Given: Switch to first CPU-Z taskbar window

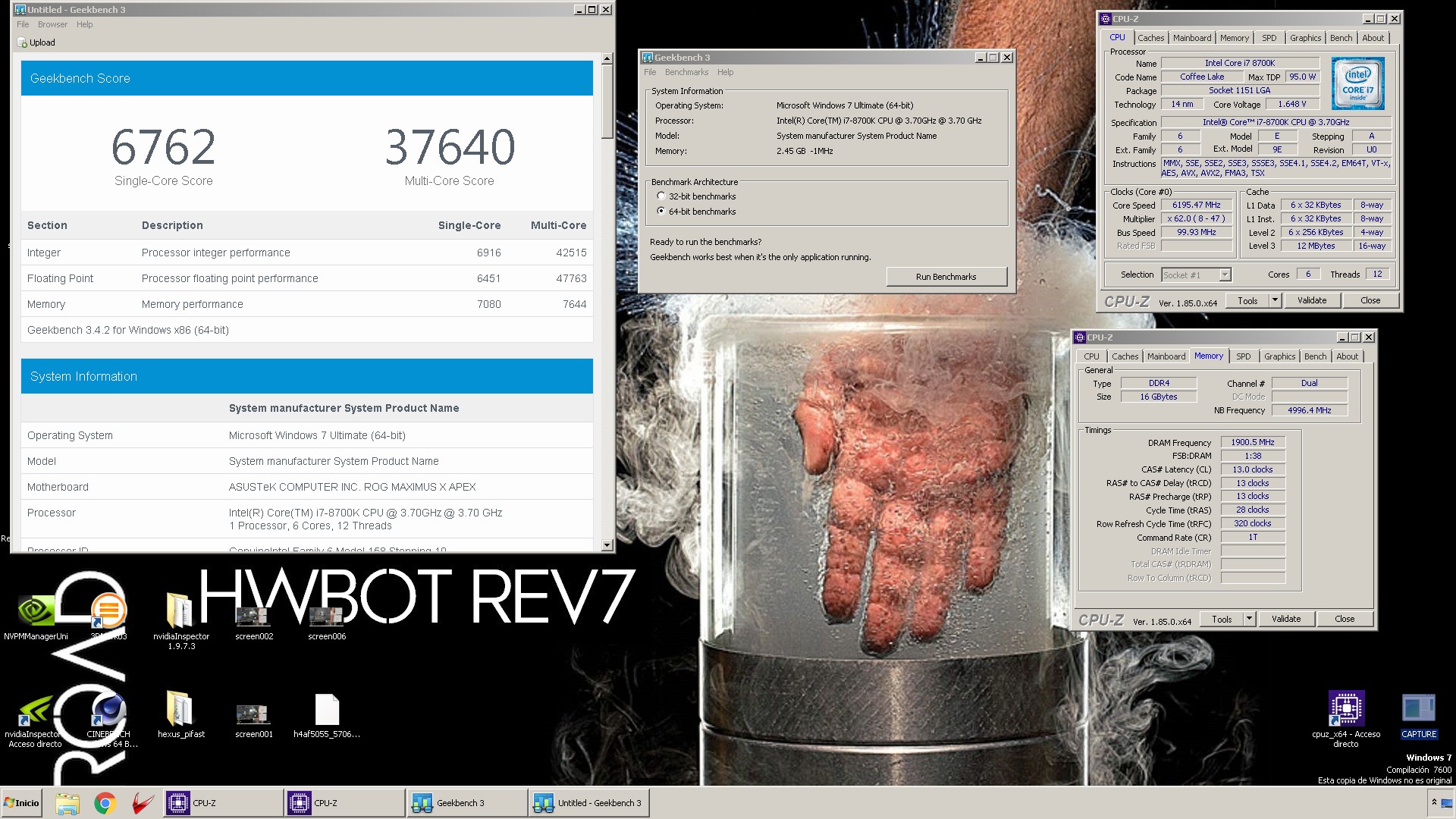Looking at the screenshot, I should click(x=224, y=803).
